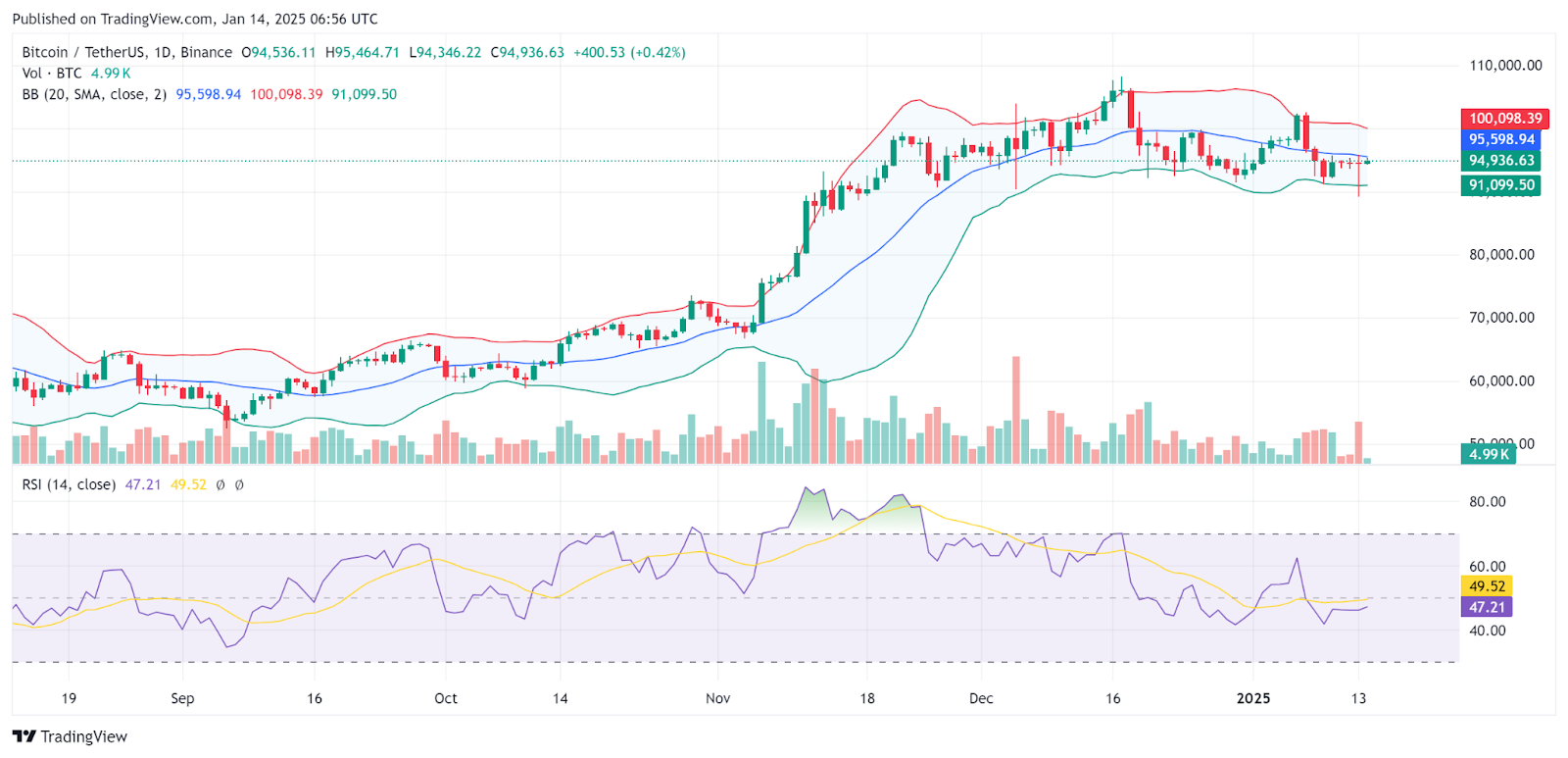Click the 2025 label on time axis
This screenshot has width=1568, height=758.
click(x=1253, y=698)
